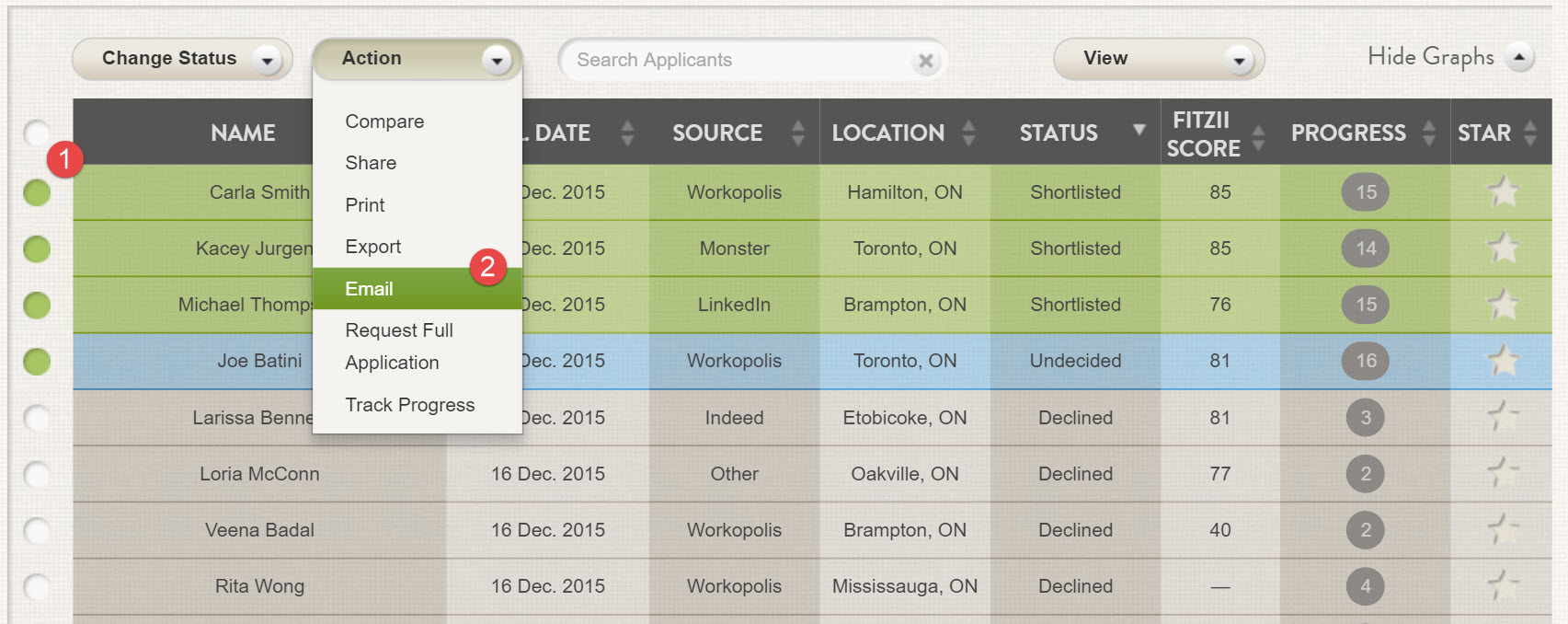
Task: Toggle the select-all circle in header row
Action: pyautogui.click(x=37, y=133)
